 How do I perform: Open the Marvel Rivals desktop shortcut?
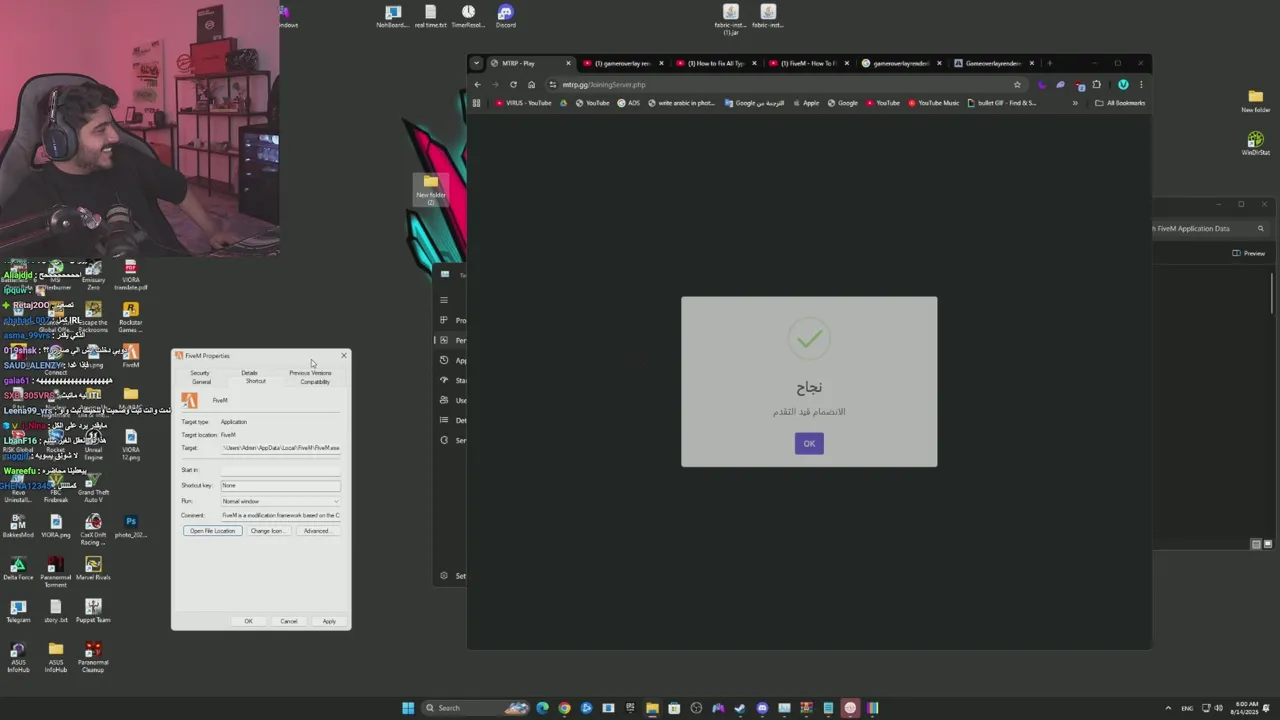pos(93,568)
